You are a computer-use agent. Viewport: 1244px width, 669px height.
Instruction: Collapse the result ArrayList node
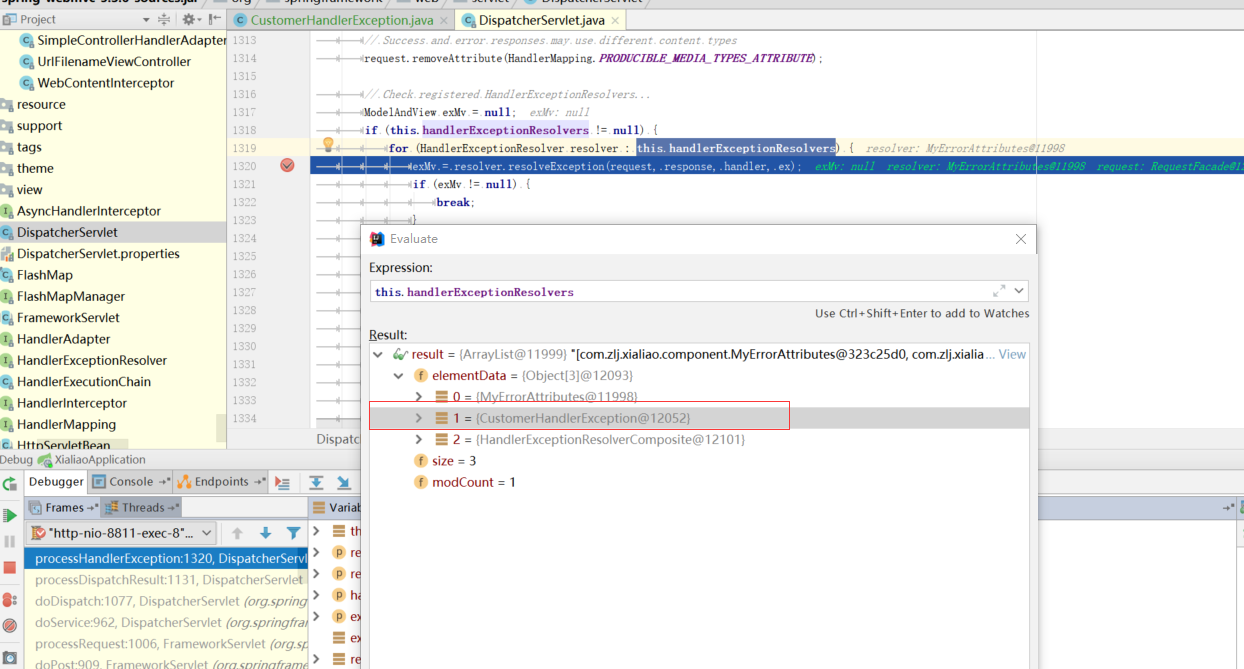[x=377, y=354]
